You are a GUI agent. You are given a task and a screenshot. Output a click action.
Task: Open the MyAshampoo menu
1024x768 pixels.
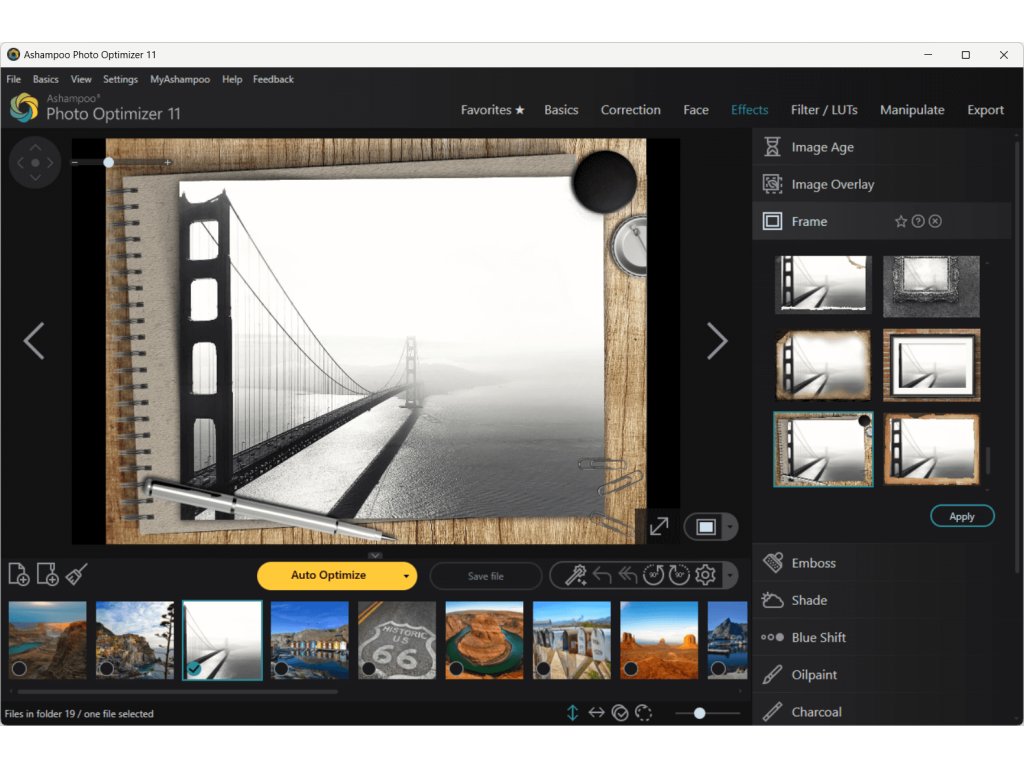(180, 79)
